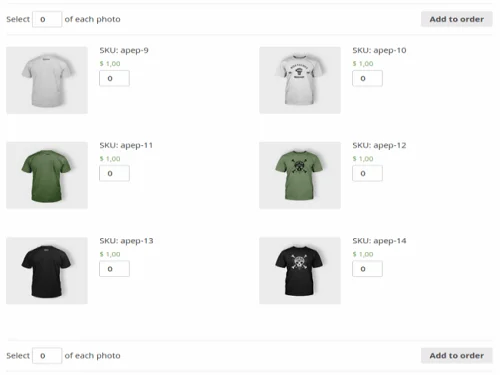
Task: Click the $1,00 price under apep-14
Action: 363,254
